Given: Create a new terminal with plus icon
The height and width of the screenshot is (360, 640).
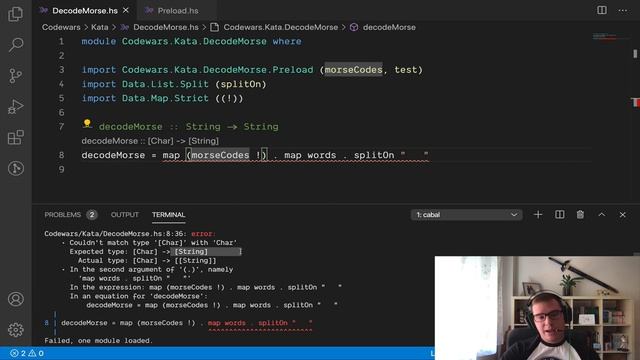Looking at the screenshot, I should pos(538,215).
